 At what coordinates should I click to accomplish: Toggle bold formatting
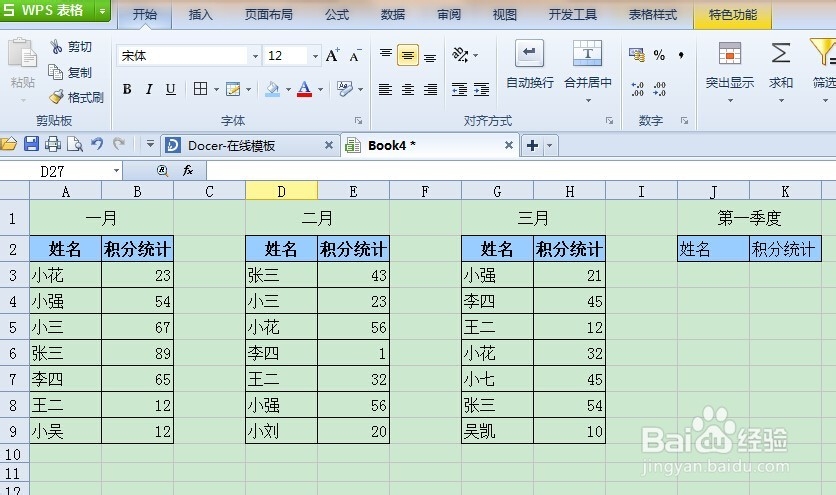(x=127, y=89)
